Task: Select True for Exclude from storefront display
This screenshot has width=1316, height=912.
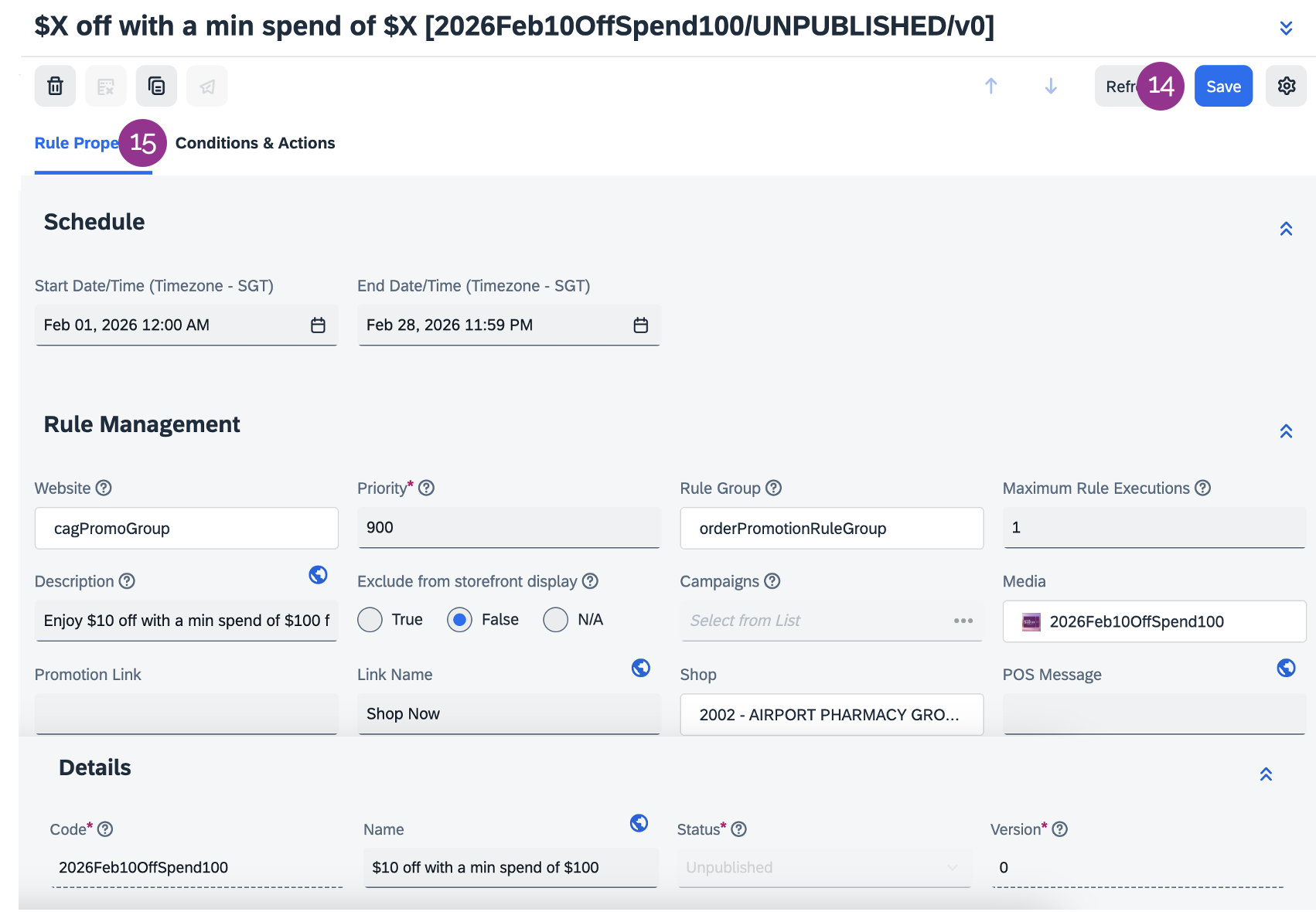Action: pos(370,620)
